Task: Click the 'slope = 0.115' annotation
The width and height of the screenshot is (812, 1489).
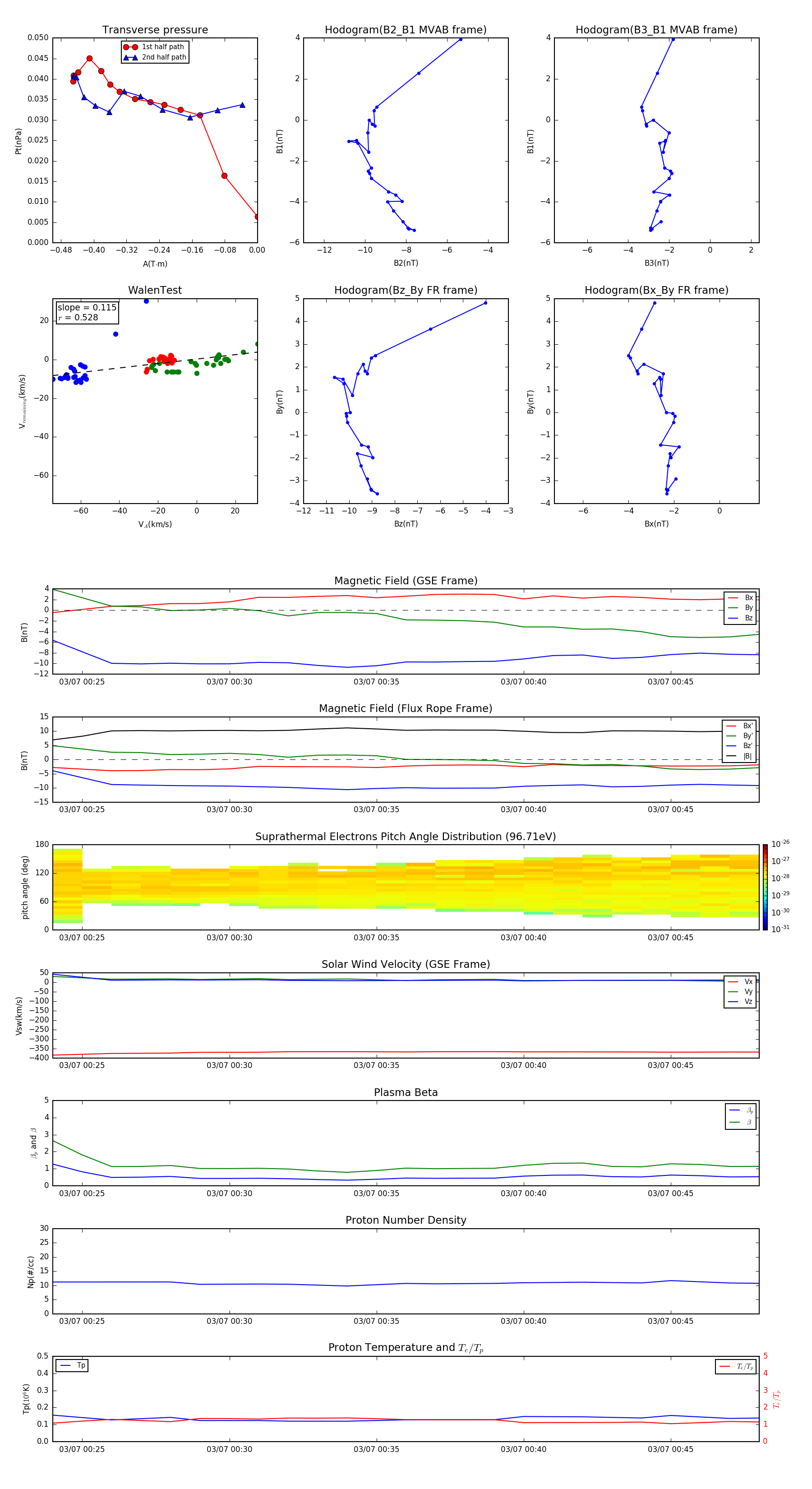Action: pos(87,308)
